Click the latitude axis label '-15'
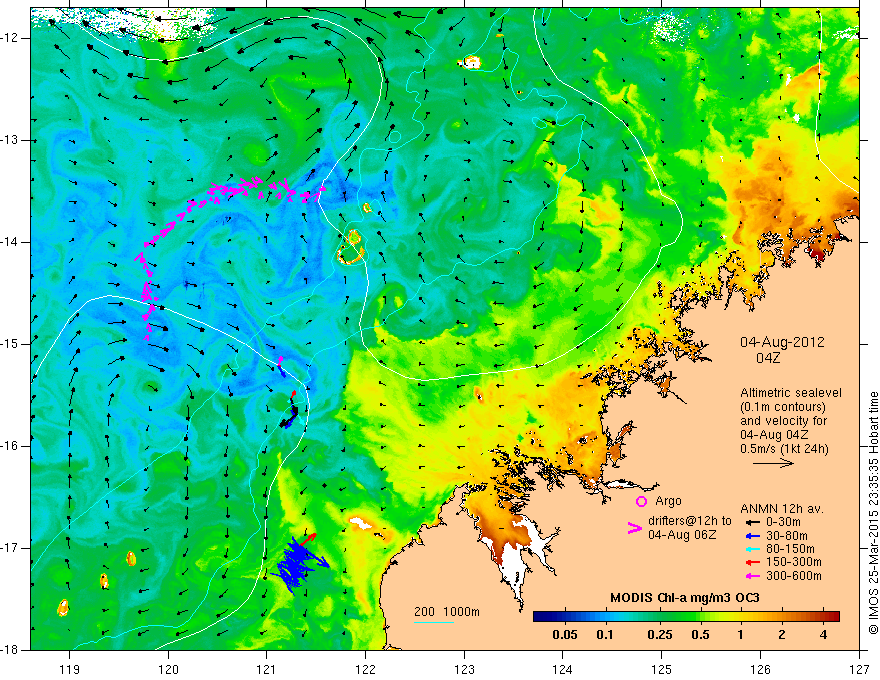The width and height of the screenshot is (880, 680). pos(10,344)
